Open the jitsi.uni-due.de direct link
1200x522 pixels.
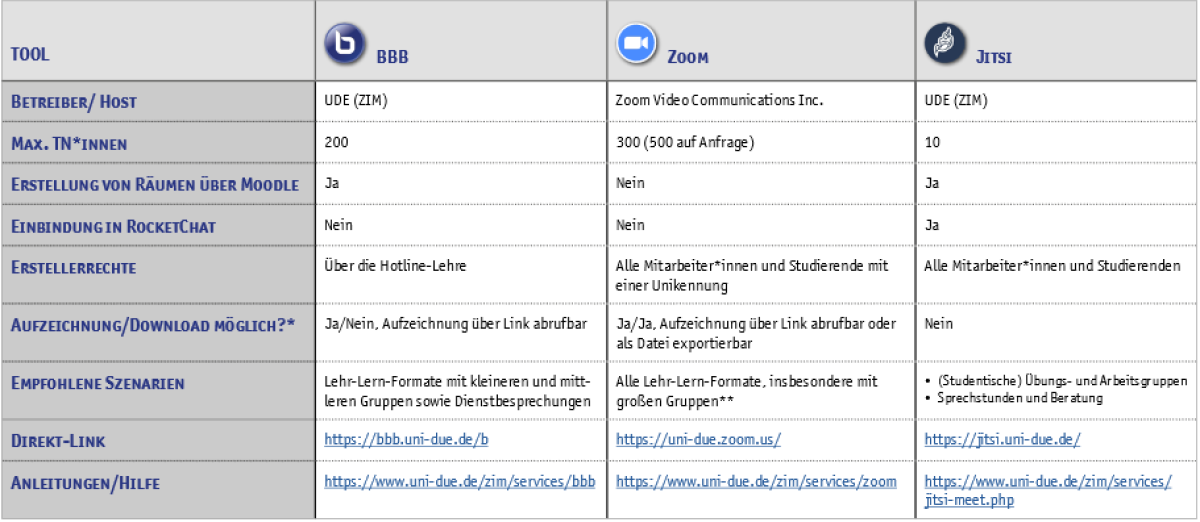[x=1002, y=439]
